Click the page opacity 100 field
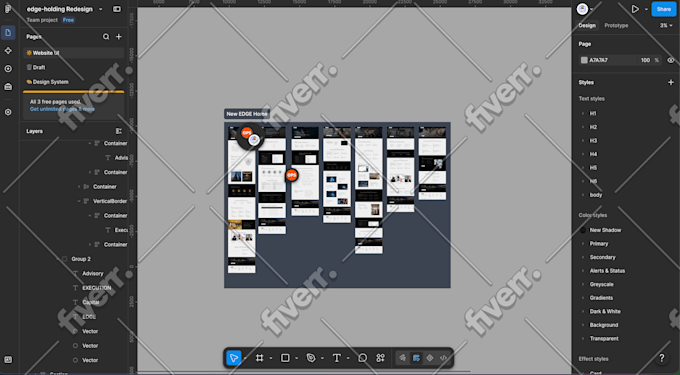The width and height of the screenshot is (680, 375). click(x=645, y=60)
